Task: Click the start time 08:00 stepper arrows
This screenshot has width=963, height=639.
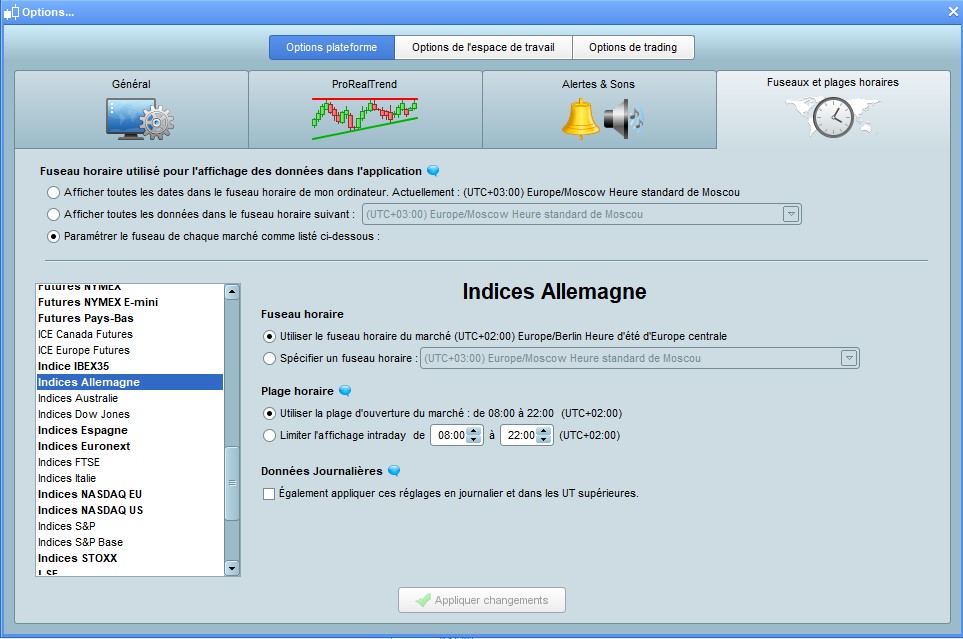Action: 474,435
